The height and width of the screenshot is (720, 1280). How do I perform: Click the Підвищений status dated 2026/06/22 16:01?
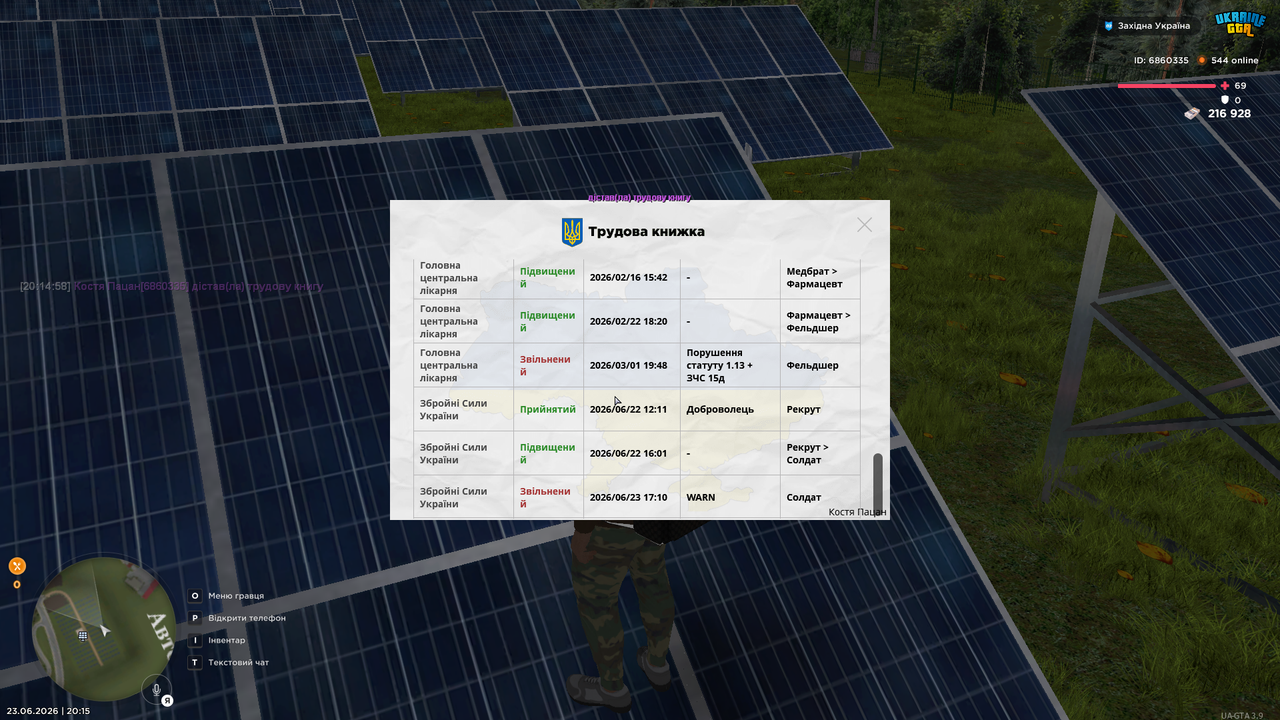tap(547, 453)
